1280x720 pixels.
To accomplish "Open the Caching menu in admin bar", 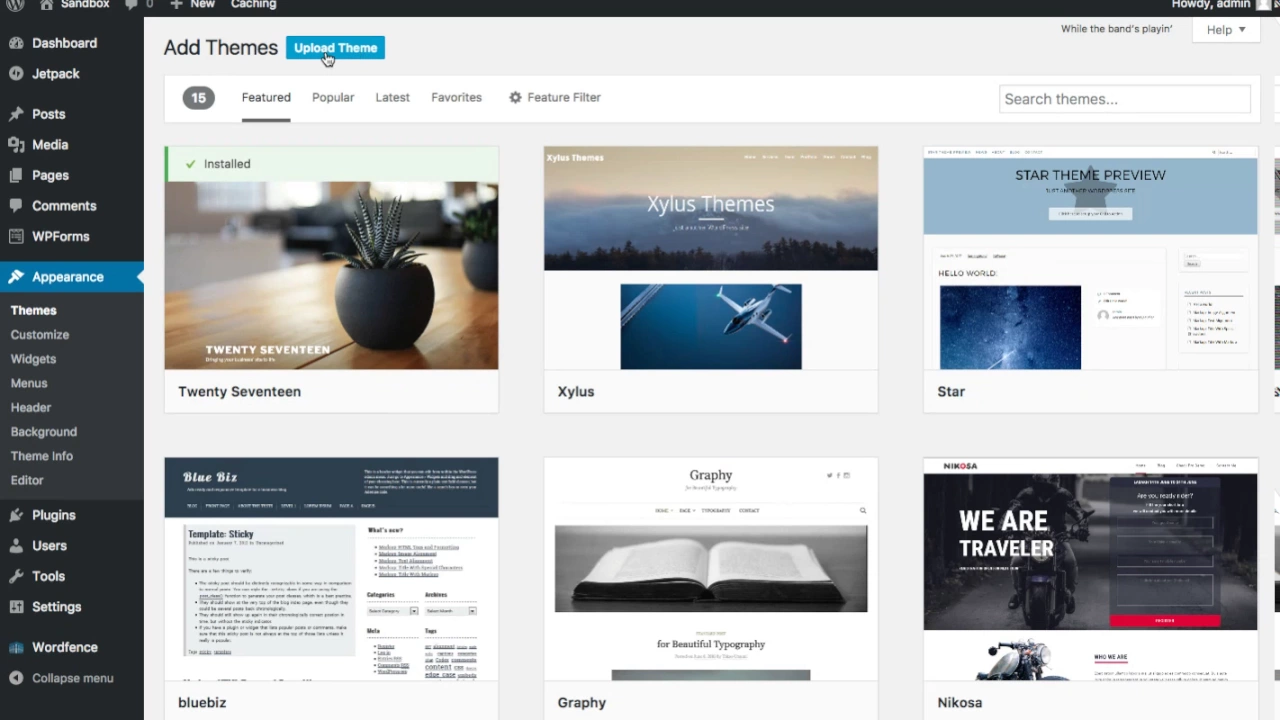I will 253,4.
